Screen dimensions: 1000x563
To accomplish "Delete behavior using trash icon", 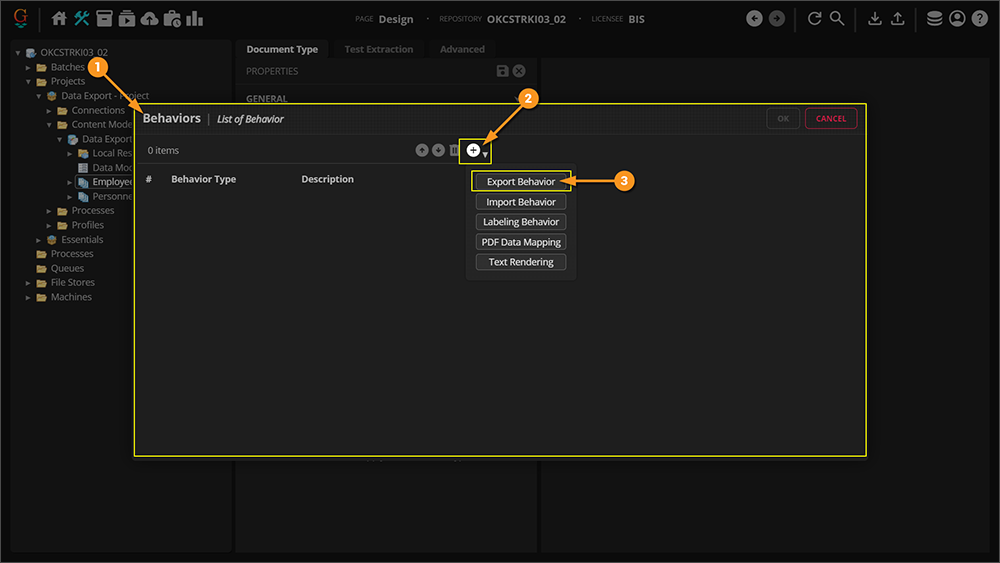I will click(x=454, y=150).
